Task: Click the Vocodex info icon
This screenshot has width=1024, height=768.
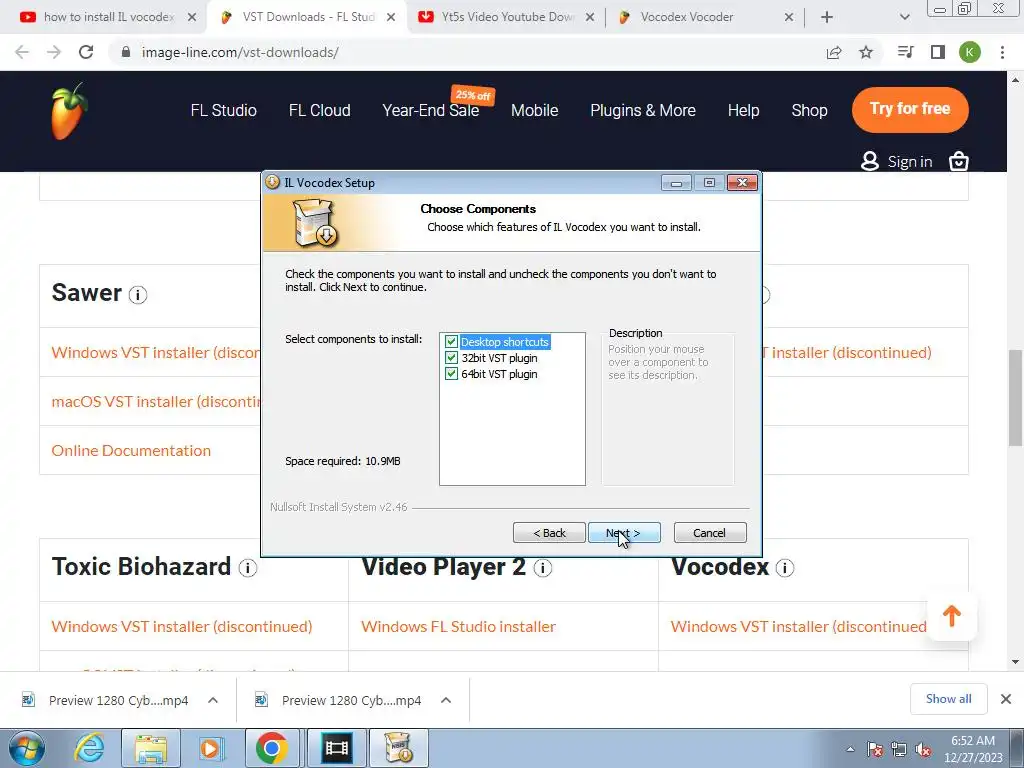Action: 785,568
